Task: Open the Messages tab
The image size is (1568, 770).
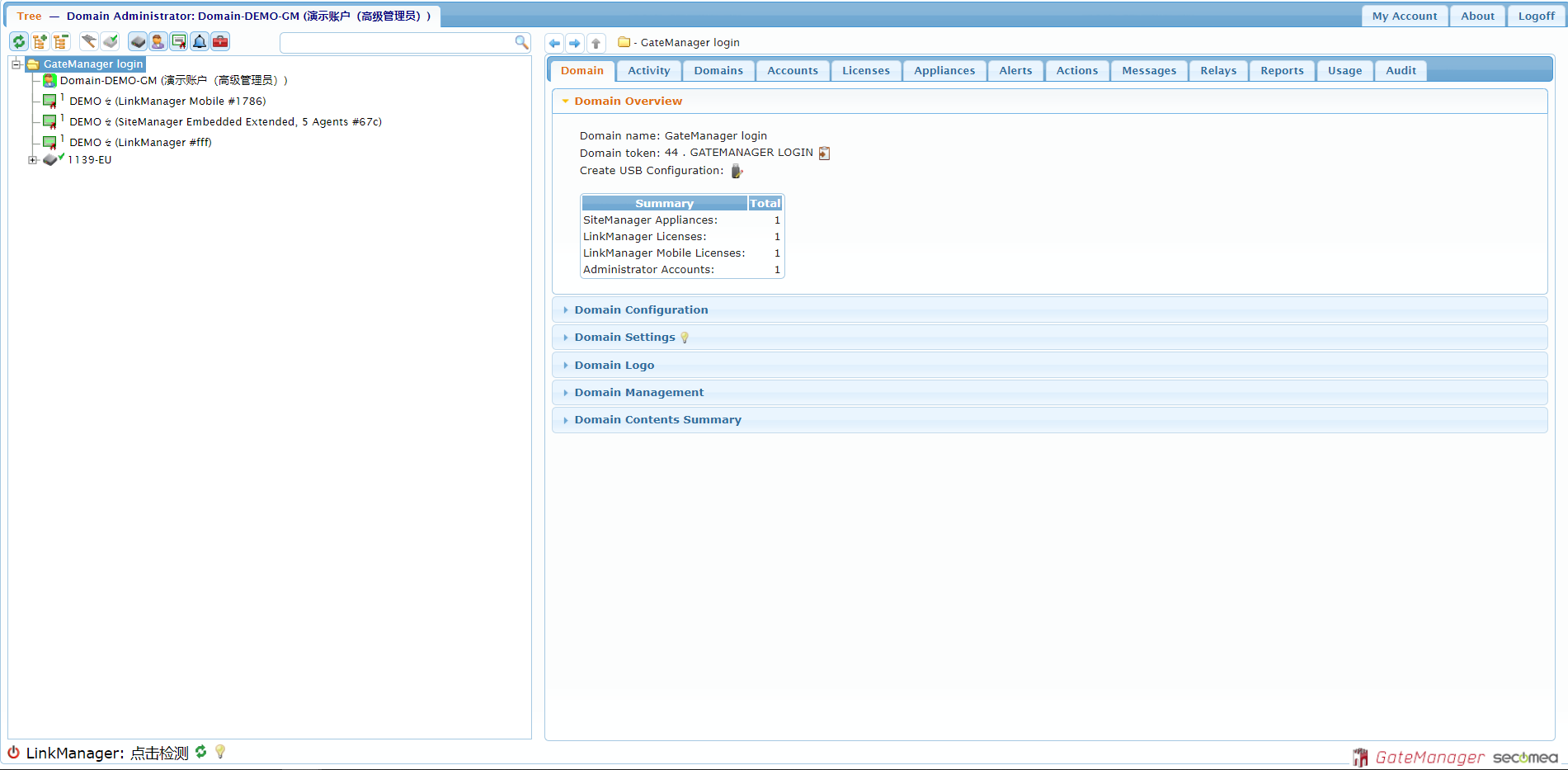Action: tap(1149, 71)
